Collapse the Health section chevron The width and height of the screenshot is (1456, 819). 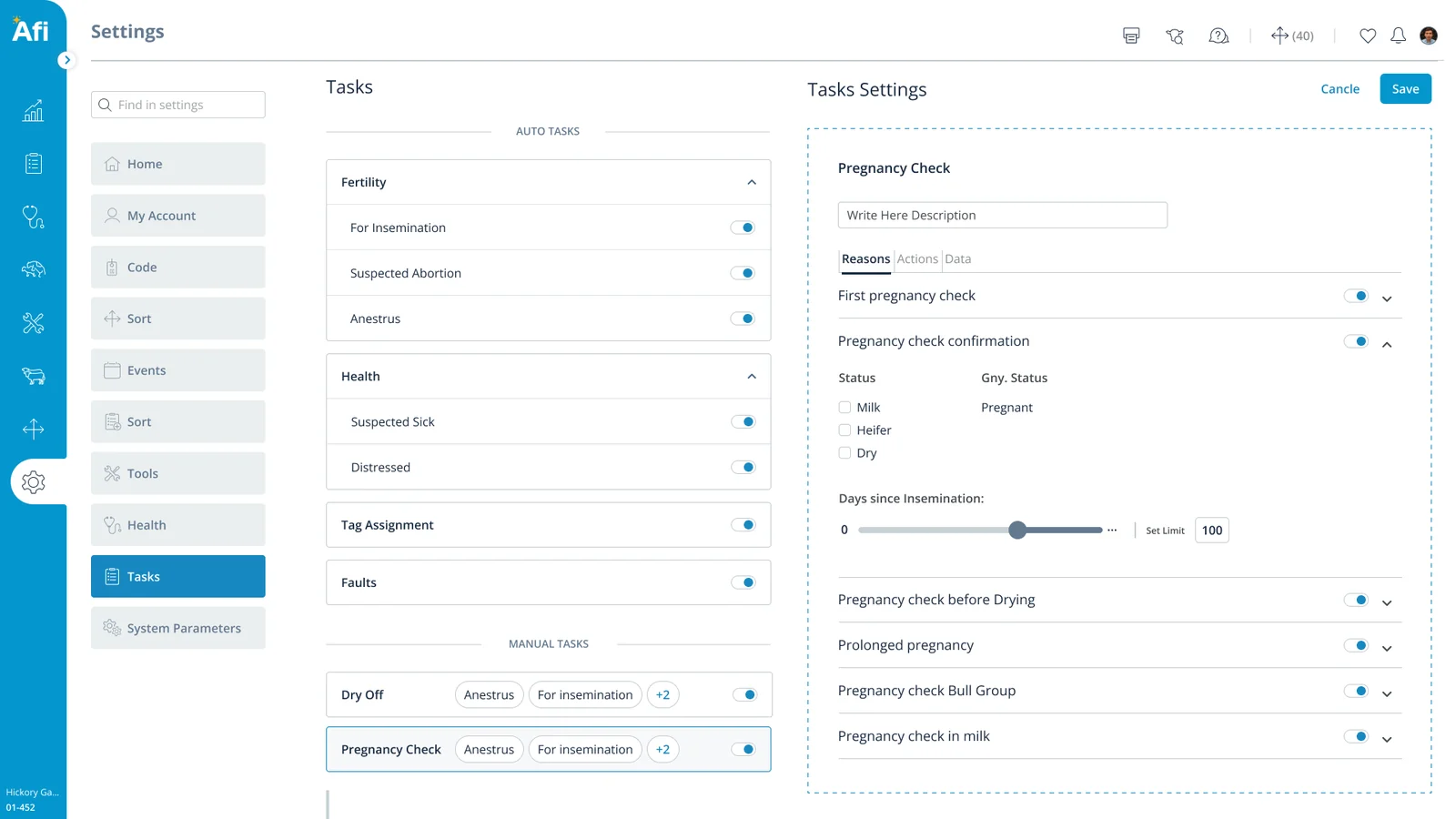(752, 377)
